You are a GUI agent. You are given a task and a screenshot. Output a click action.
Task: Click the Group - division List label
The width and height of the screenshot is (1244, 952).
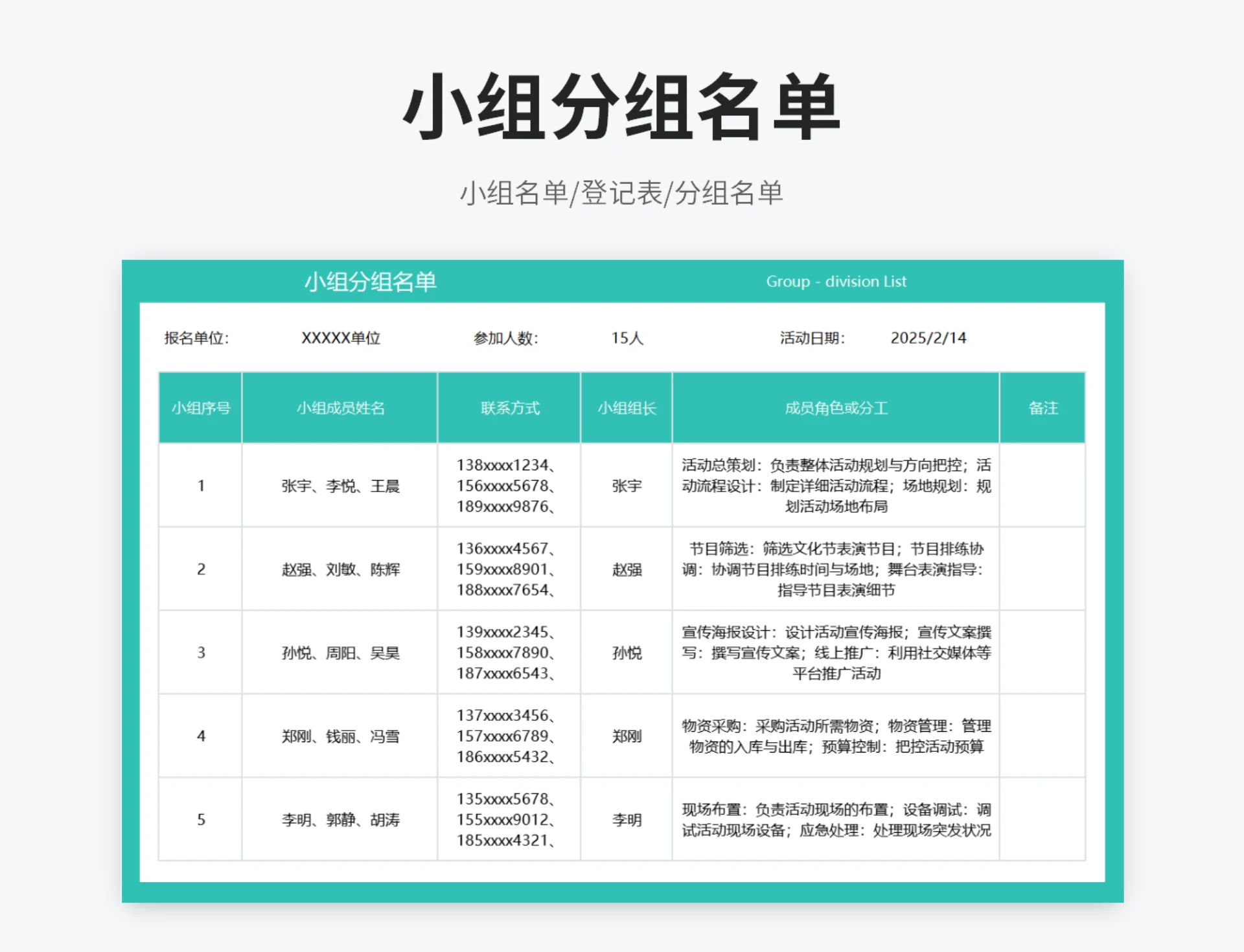[x=836, y=282]
